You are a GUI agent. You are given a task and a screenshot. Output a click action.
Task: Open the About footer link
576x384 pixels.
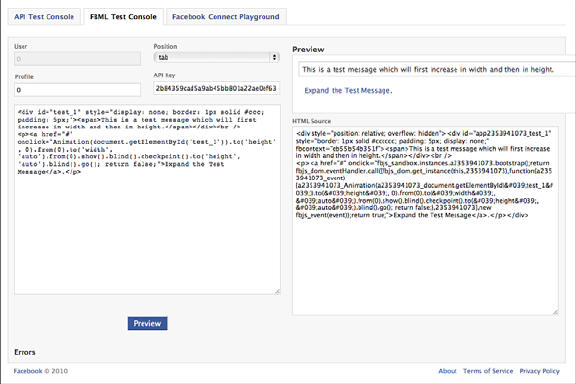(447, 371)
